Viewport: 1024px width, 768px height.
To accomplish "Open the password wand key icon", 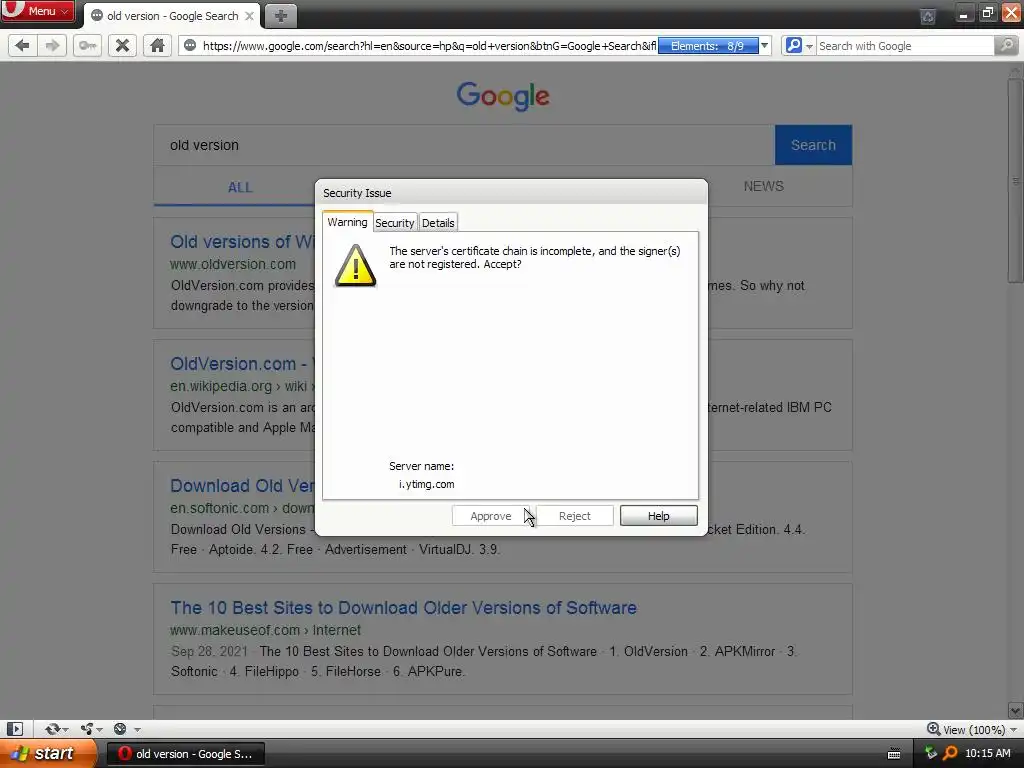I will (x=88, y=46).
